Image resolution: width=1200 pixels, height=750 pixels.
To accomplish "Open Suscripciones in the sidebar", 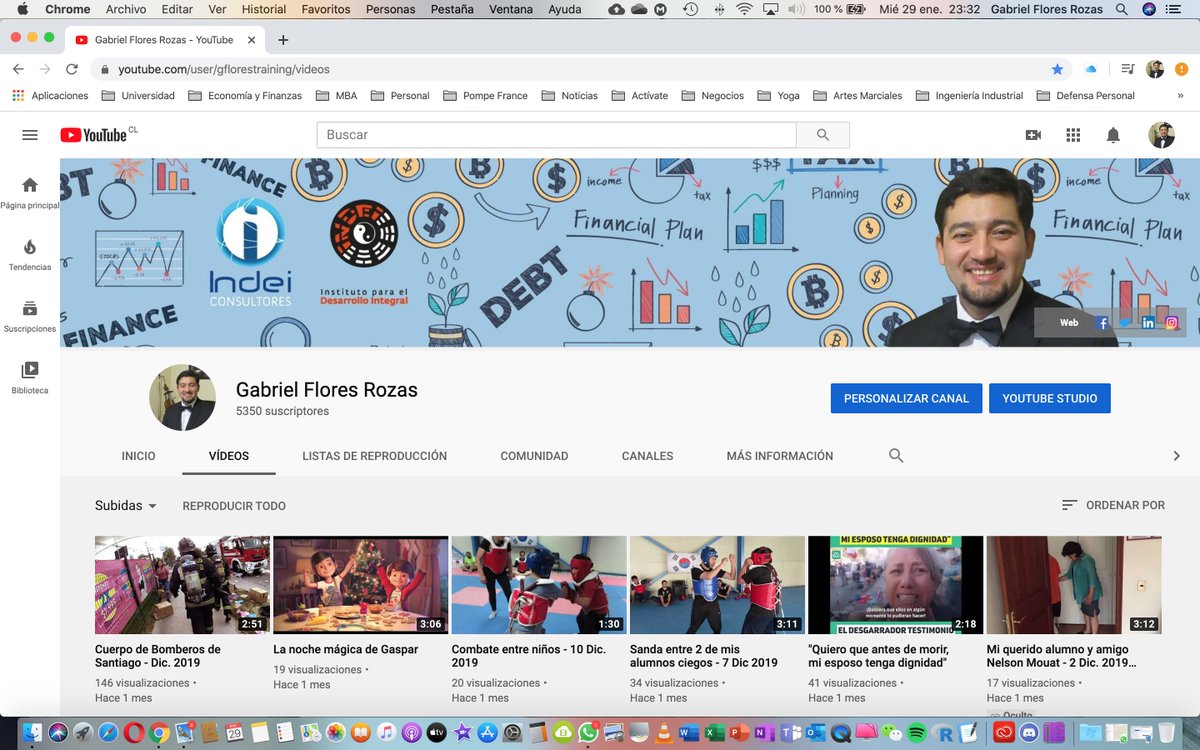I will pyautogui.click(x=30, y=316).
